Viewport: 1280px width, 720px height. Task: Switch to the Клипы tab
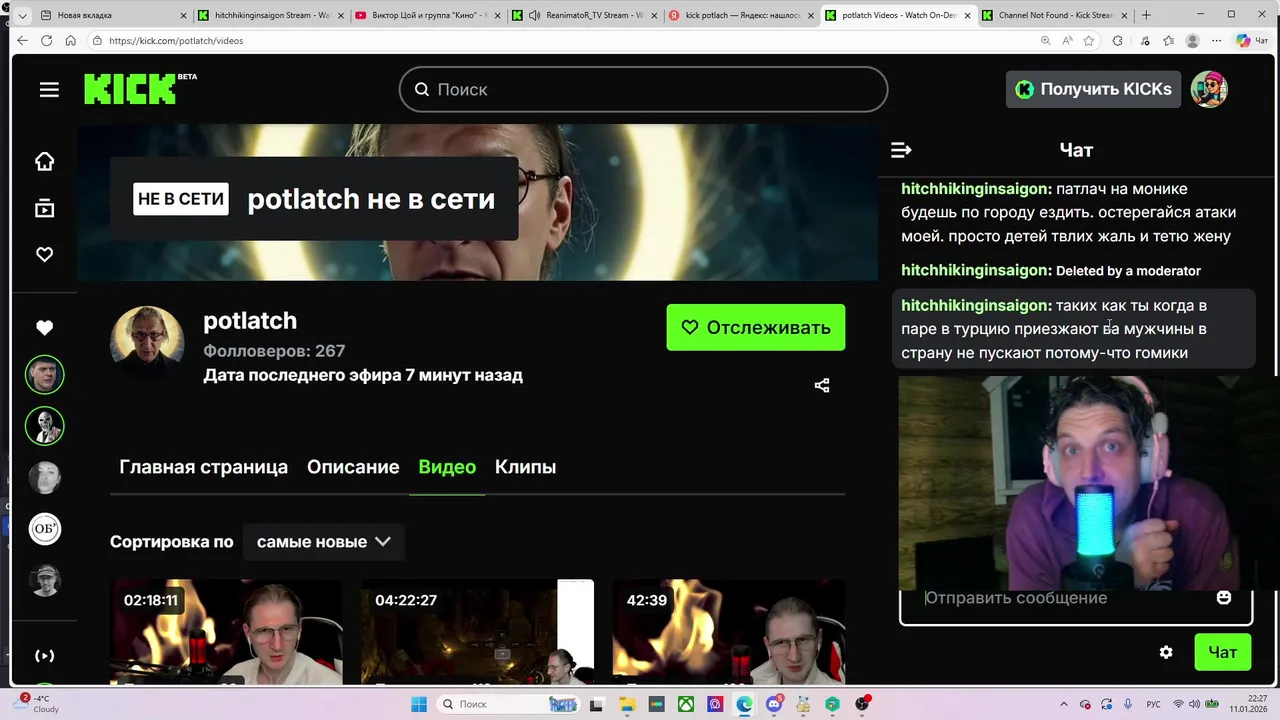(525, 467)
